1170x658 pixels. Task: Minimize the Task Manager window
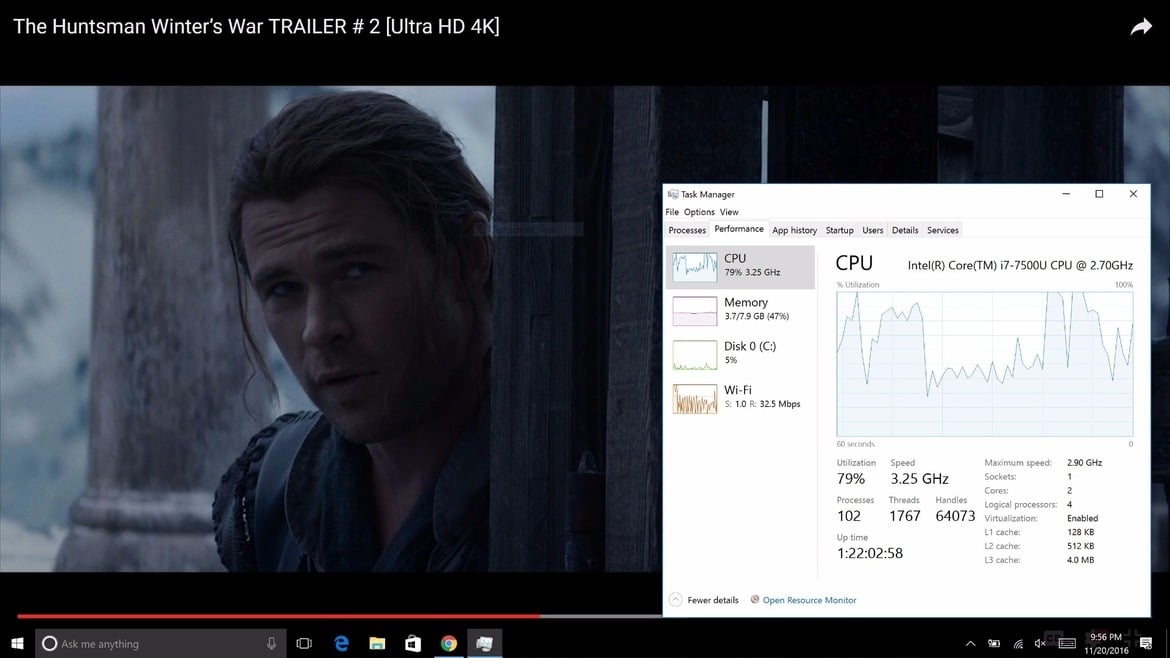point(1066,194)
